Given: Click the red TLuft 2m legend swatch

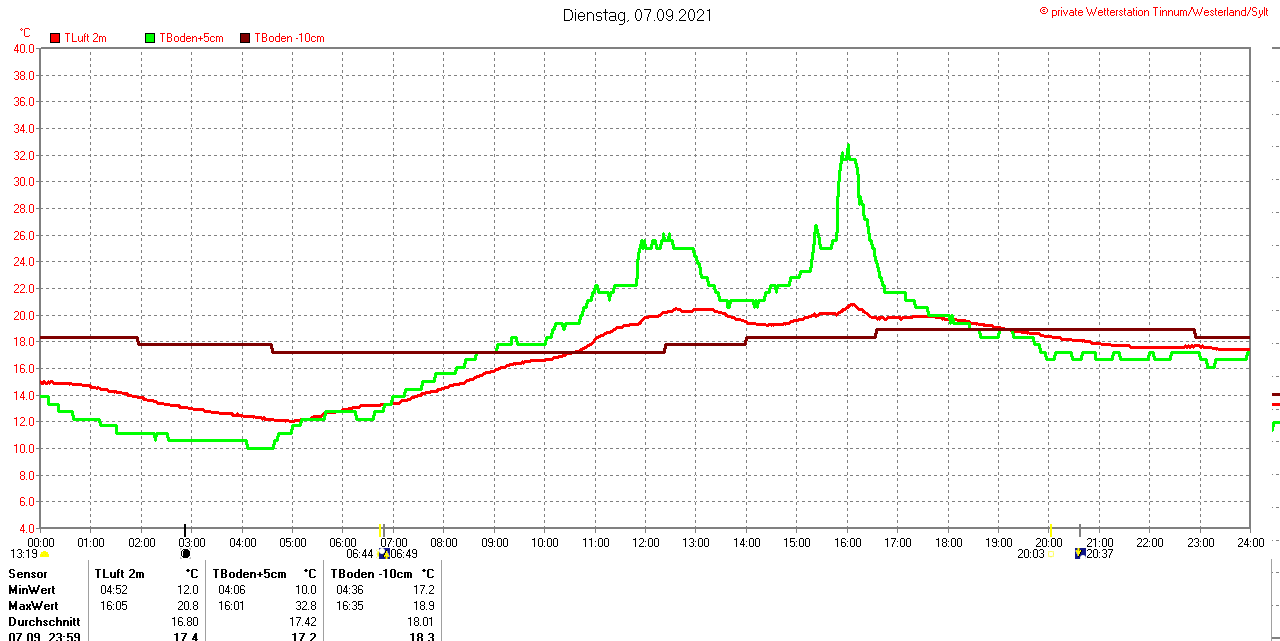Looking at the screenshot, I should tap(55, 38).
